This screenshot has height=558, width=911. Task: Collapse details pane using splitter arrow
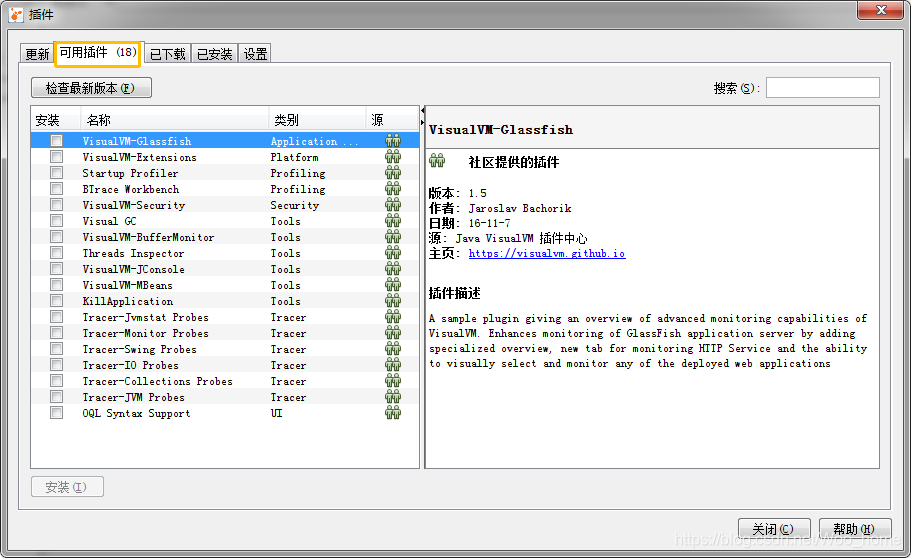pyautogui.click(x=422, y=122)
